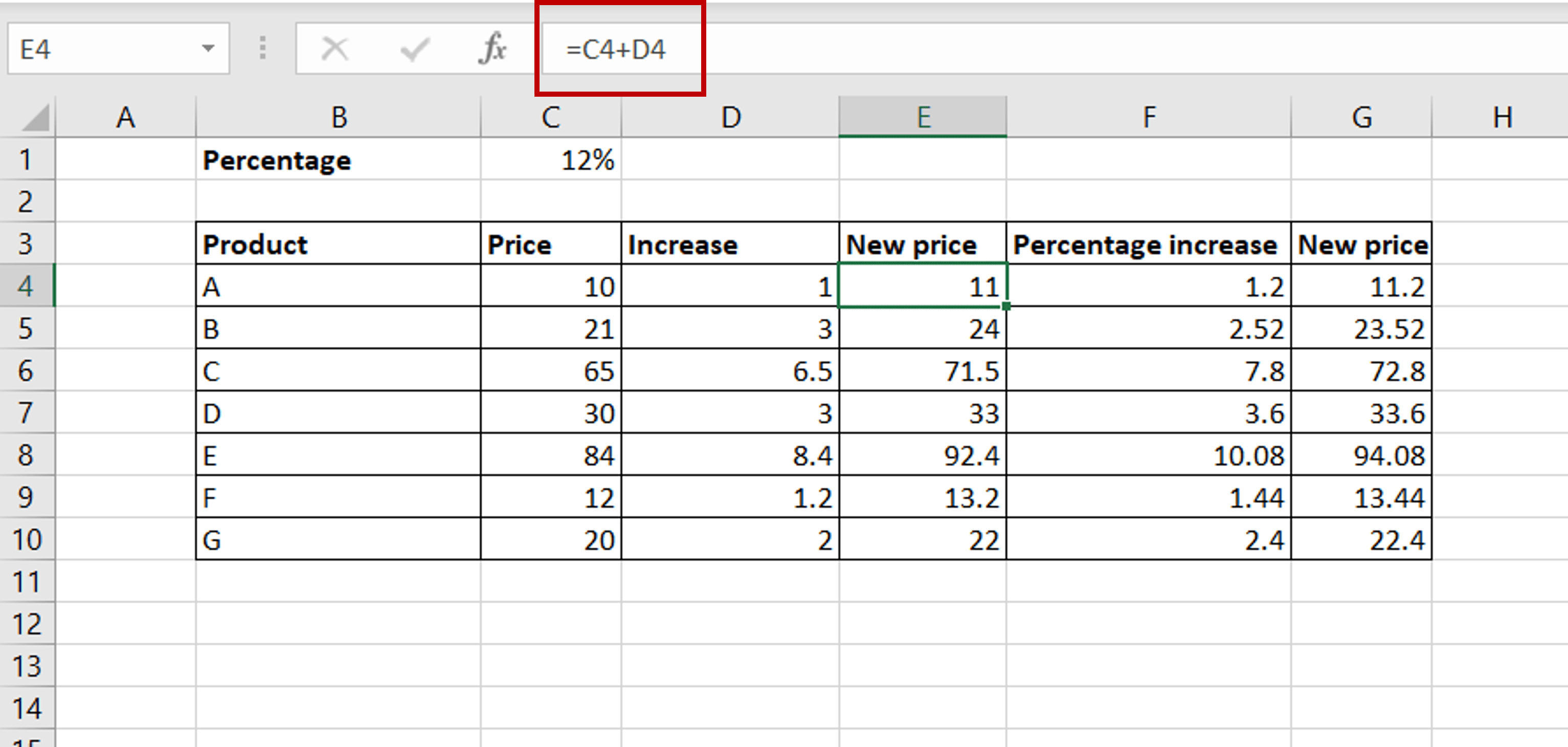1568x747 pixels.
Task: Select row header 10
Action: (x=28, y=539)
